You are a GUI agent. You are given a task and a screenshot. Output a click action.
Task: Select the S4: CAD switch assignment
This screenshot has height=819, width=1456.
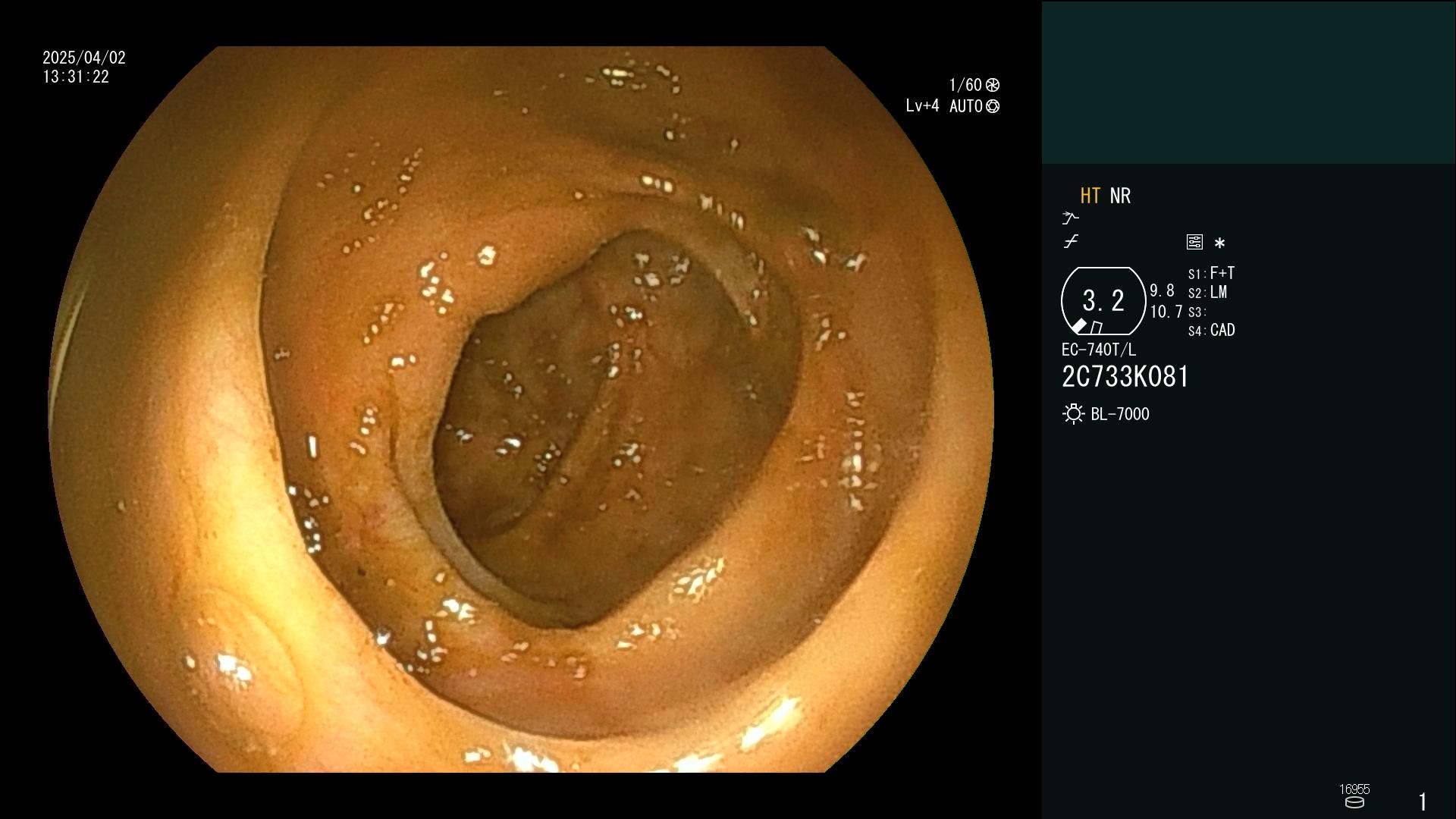1211,331
